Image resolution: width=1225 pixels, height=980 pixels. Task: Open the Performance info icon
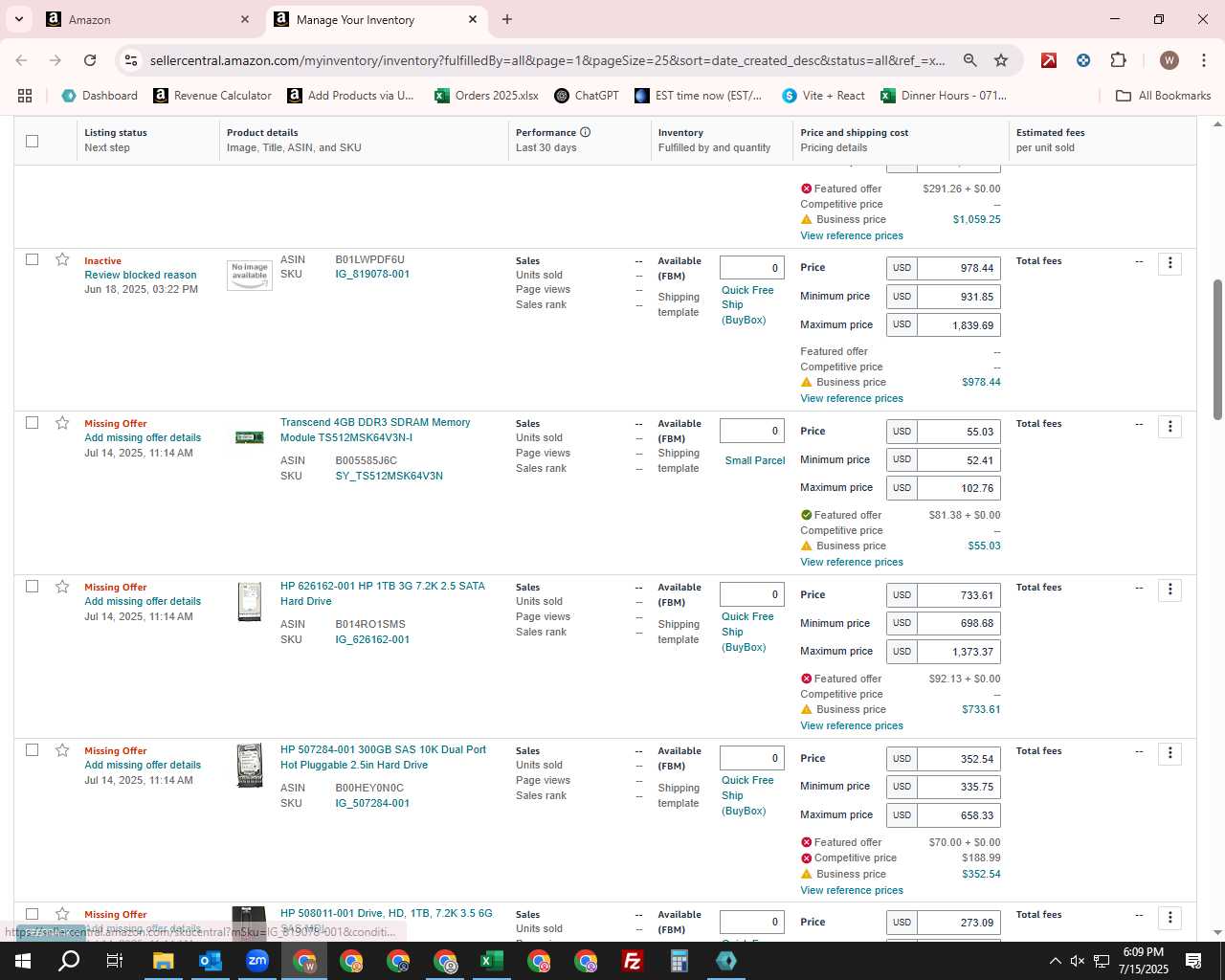(585, 132)
